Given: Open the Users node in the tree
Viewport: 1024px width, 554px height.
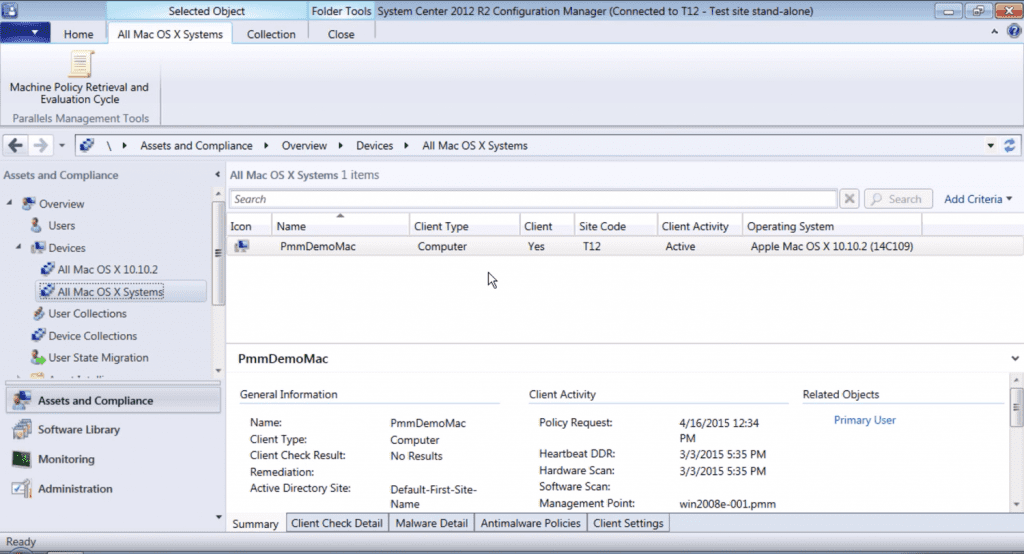Looking at the screenshot, I should 61,225.
